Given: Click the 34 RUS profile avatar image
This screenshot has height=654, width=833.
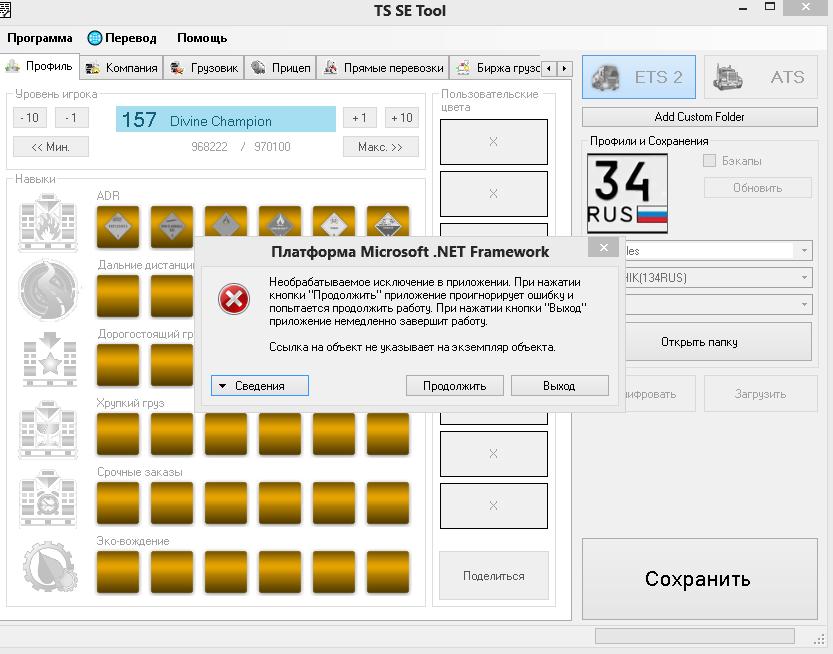Looking at the screenshot, I should point(627,193).
